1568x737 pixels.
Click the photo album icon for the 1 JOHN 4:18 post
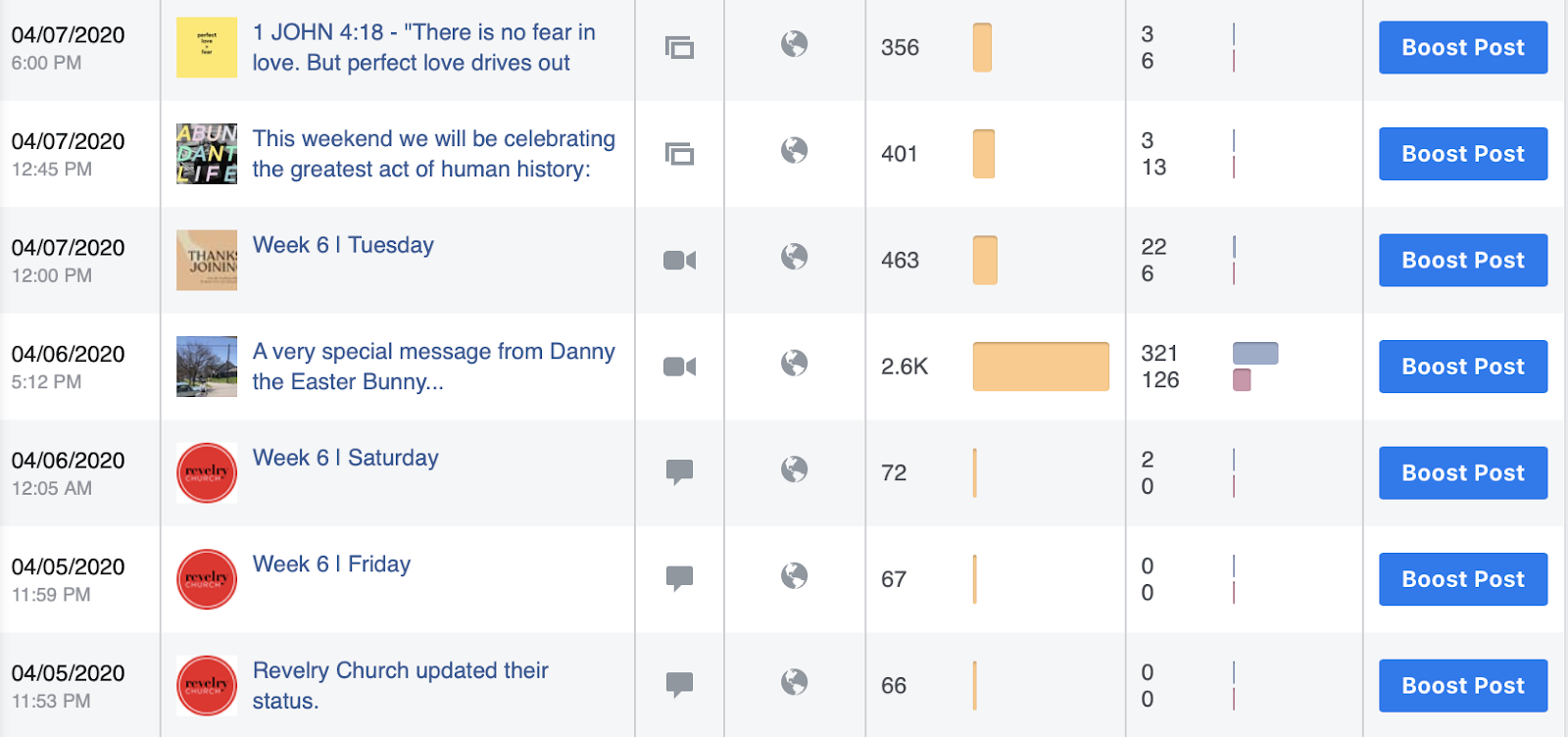[x=679, y=47]
